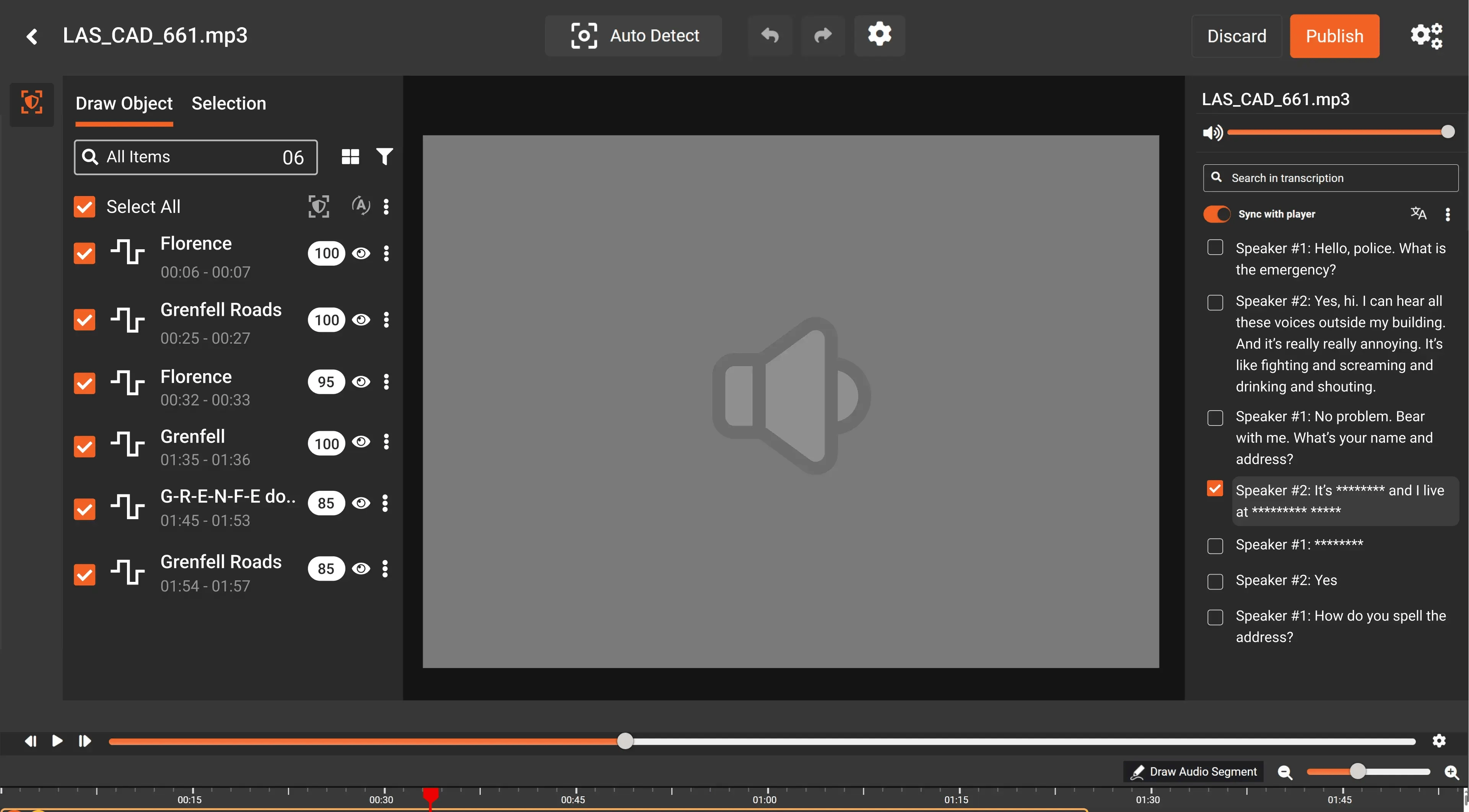Open the Select All row's three-dot menu

coord(386,206)
